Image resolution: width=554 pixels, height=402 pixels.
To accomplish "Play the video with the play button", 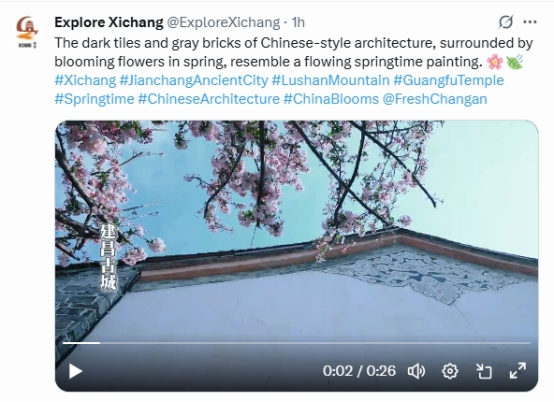I will coord(75,372).
